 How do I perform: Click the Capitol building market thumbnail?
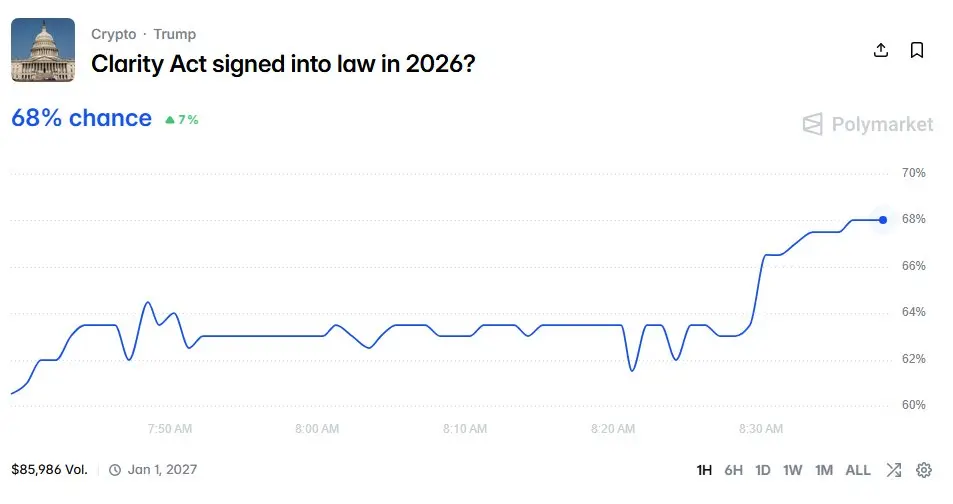pos(43,50)
